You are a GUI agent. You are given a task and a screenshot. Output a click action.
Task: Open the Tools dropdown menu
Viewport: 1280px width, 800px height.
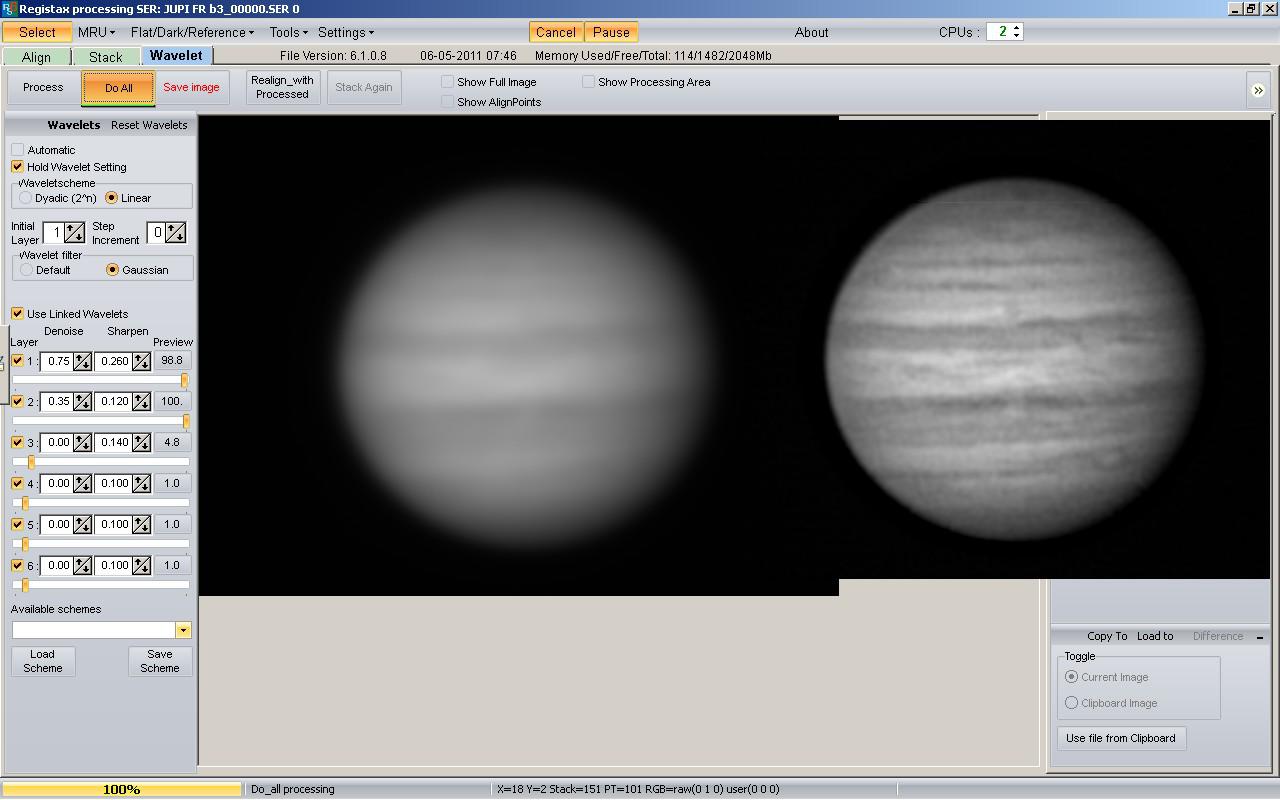288,32
